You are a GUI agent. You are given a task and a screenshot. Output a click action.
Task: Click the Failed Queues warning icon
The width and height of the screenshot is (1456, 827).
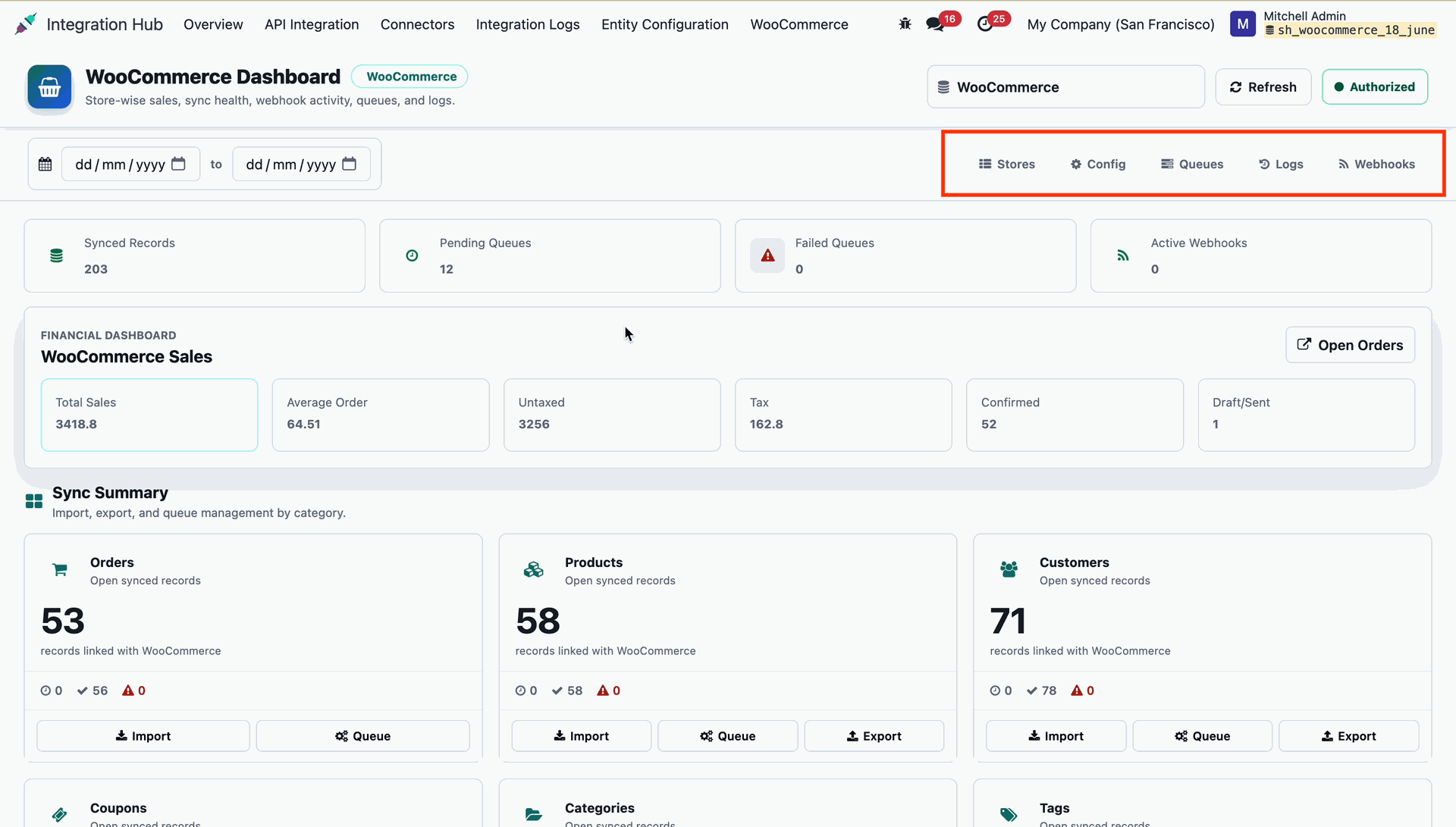pos(767,256)
